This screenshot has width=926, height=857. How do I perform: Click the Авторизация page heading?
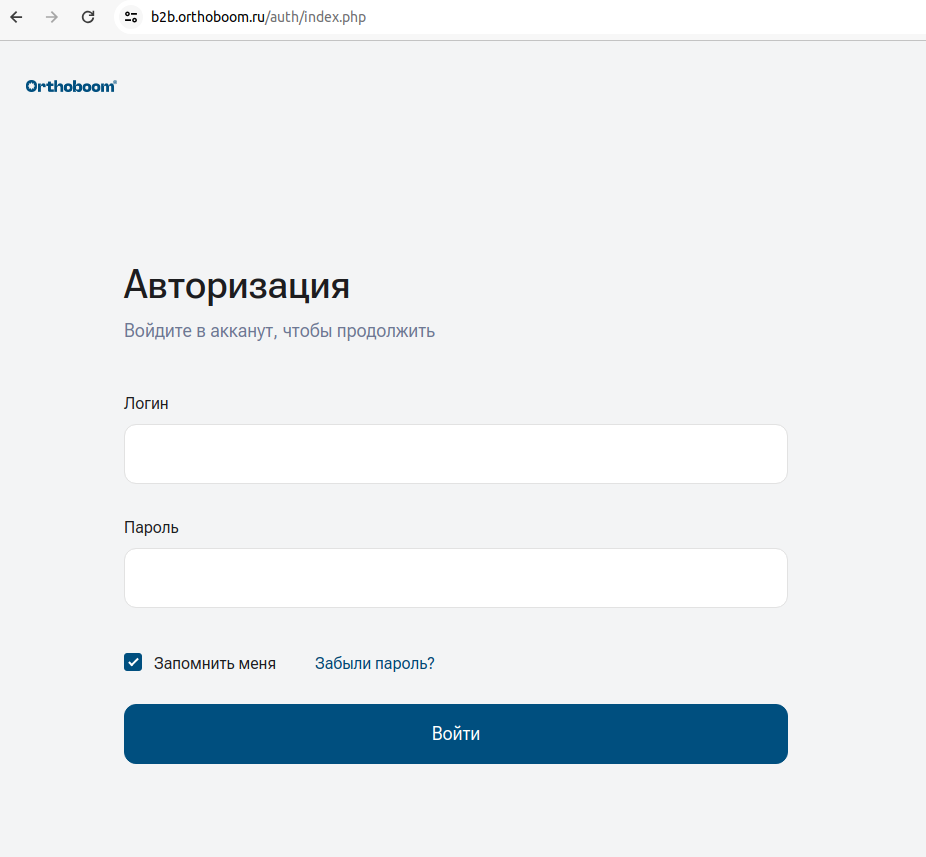[x=236, y=286]
